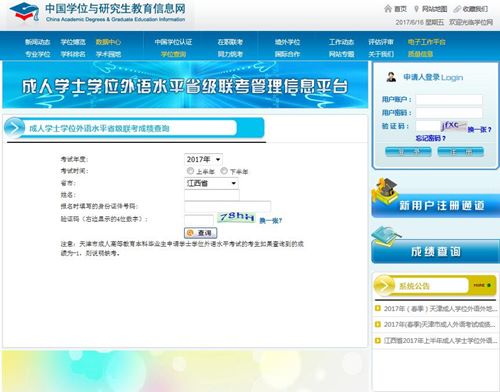The height and width of the screenshot is (392, 500).
Task: Click the right register button in Login panel
Action: (x=461, y=152)
